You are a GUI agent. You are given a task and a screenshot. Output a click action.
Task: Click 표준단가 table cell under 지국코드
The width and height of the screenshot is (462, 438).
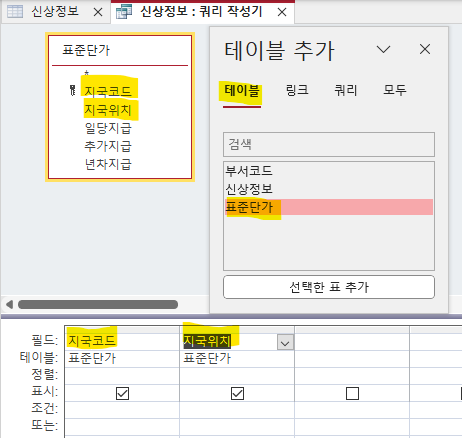coord(122,359)
